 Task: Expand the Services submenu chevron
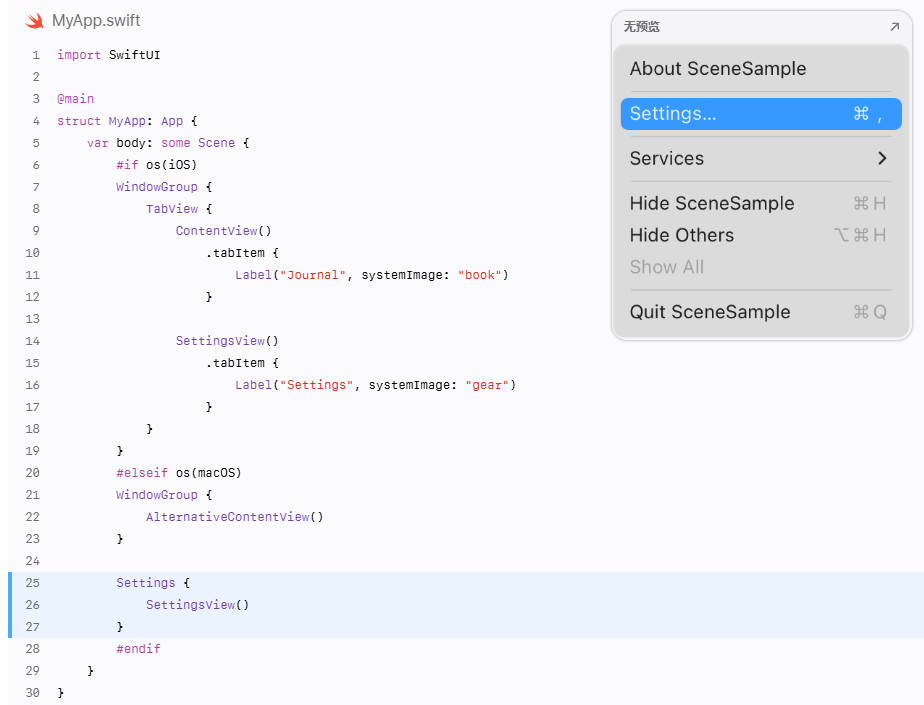[x=882, y=158]
